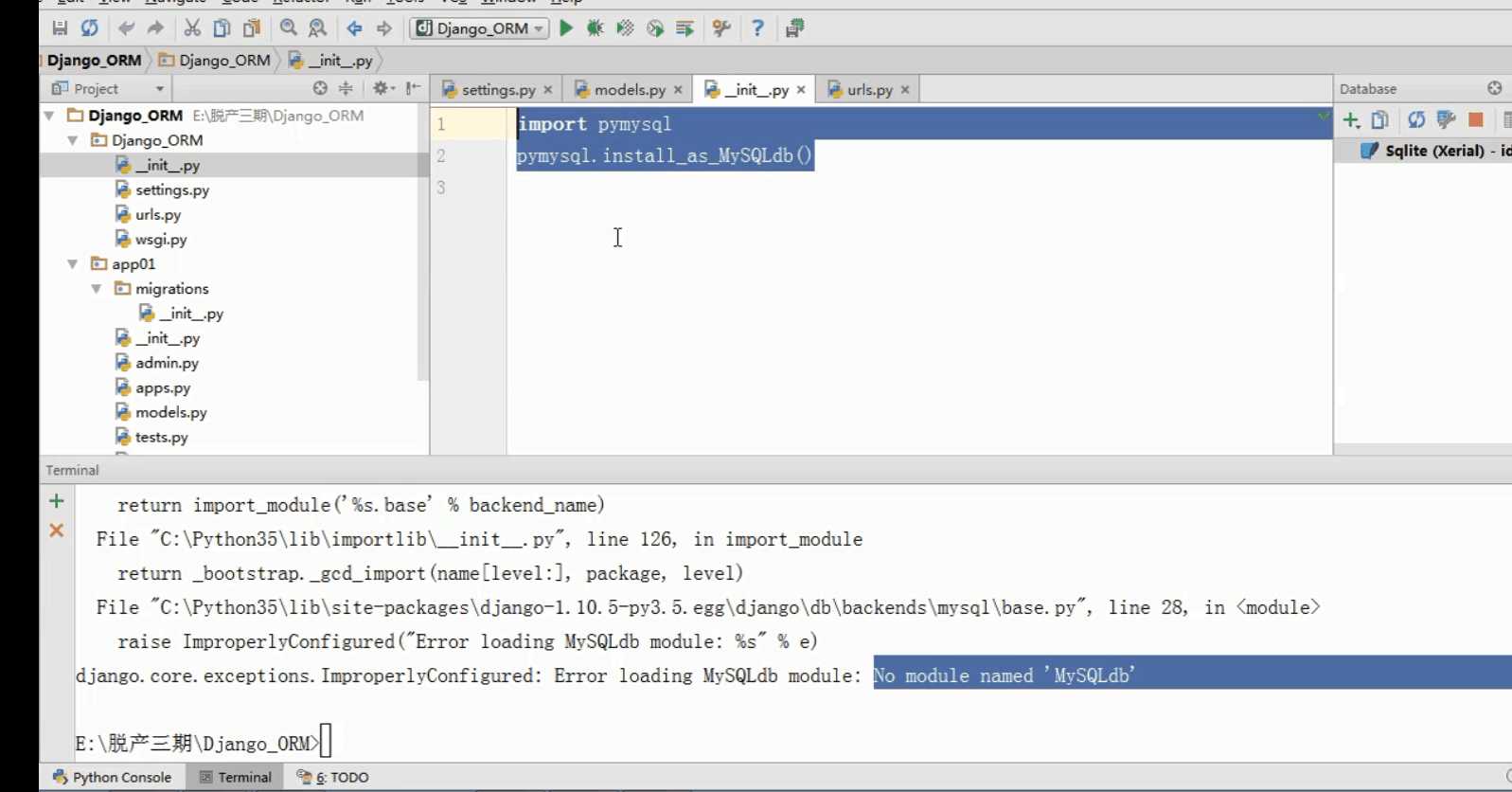Viewport: 1512px width, 792px height.
Task: Click the Scroll from Source target icon in Project panel
Action: (320, 88)
